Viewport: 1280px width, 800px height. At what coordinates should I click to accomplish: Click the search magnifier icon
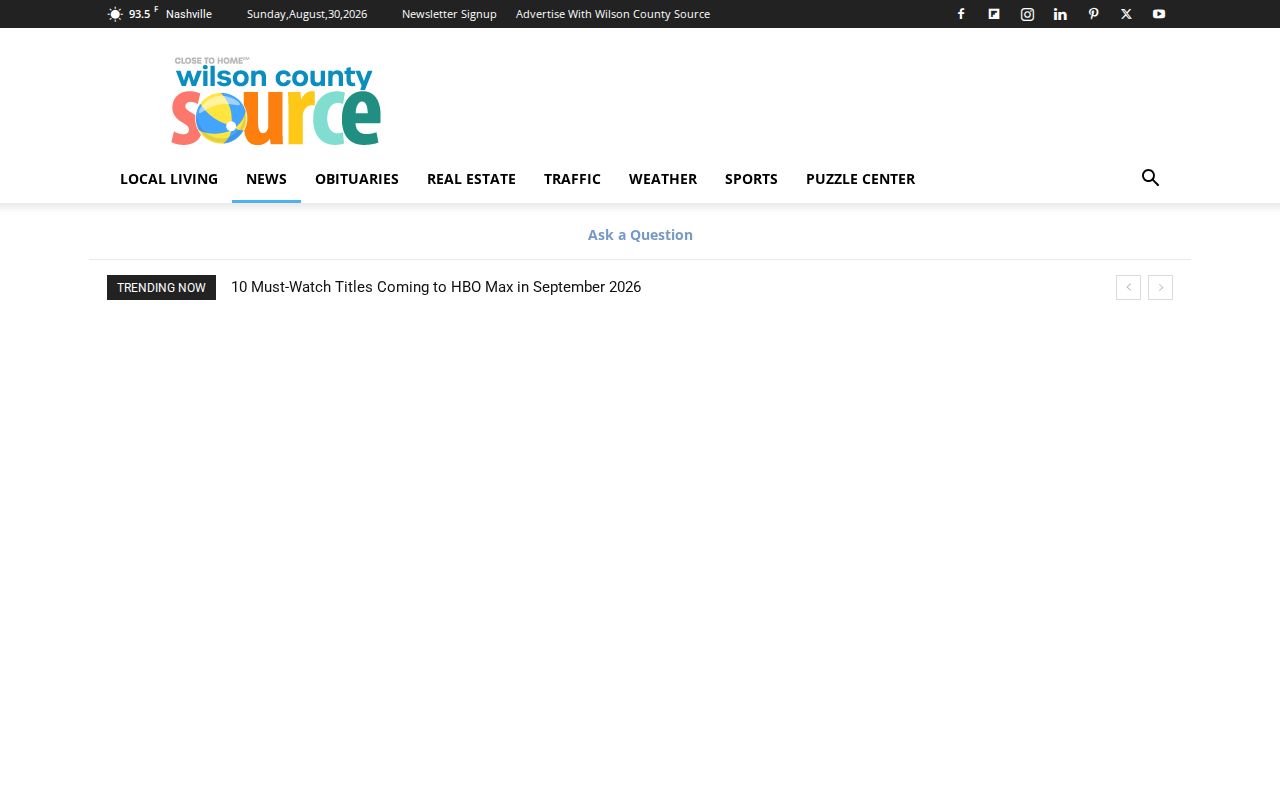pyautogui.click(x=1151, y=178)
